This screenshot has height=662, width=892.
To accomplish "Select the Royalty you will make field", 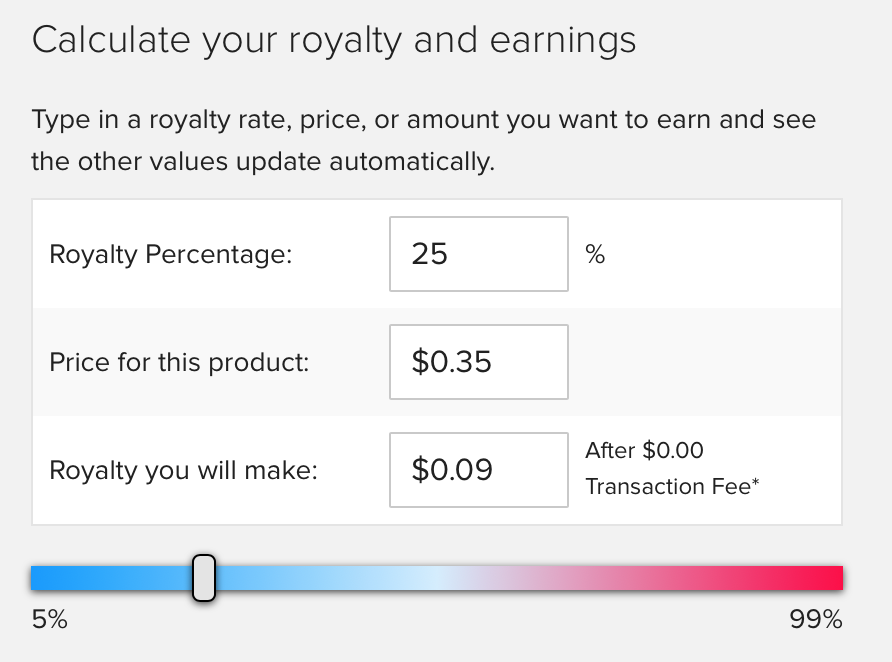I will pyautogui.click(x=478, y=470).
